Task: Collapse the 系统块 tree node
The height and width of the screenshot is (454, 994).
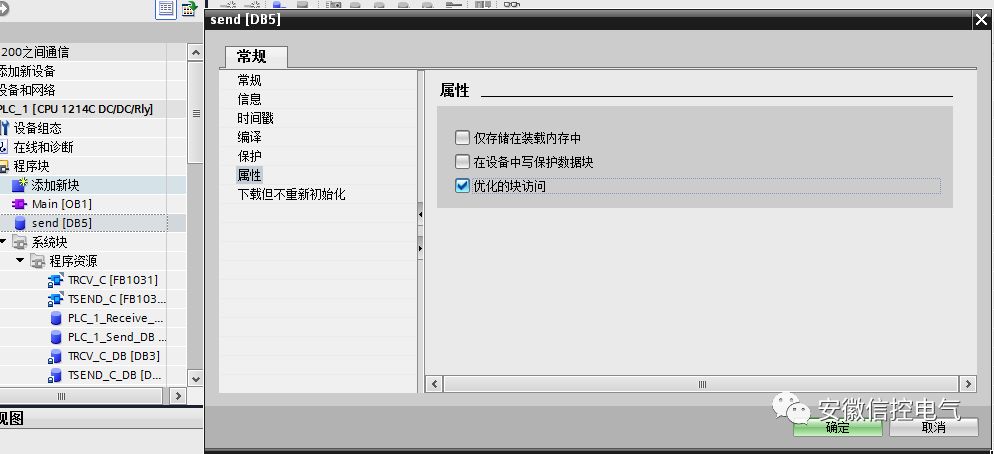Action: point(3,242)
